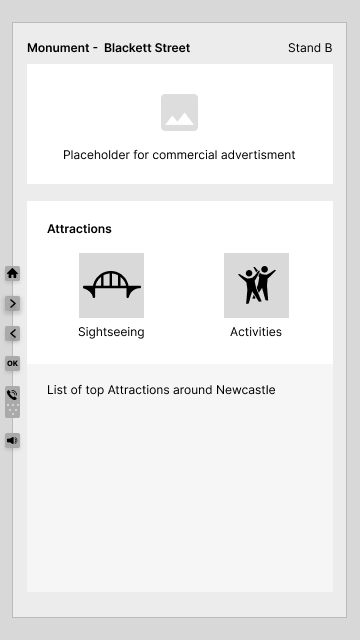
Task: Click the back chevron side button
Action: point(12,333)
